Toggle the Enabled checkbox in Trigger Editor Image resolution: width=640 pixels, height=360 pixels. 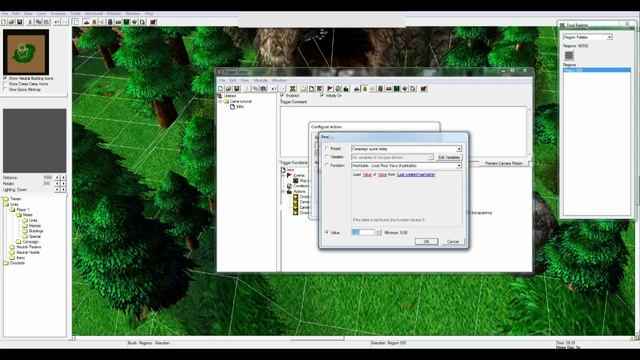coord(282,95)
